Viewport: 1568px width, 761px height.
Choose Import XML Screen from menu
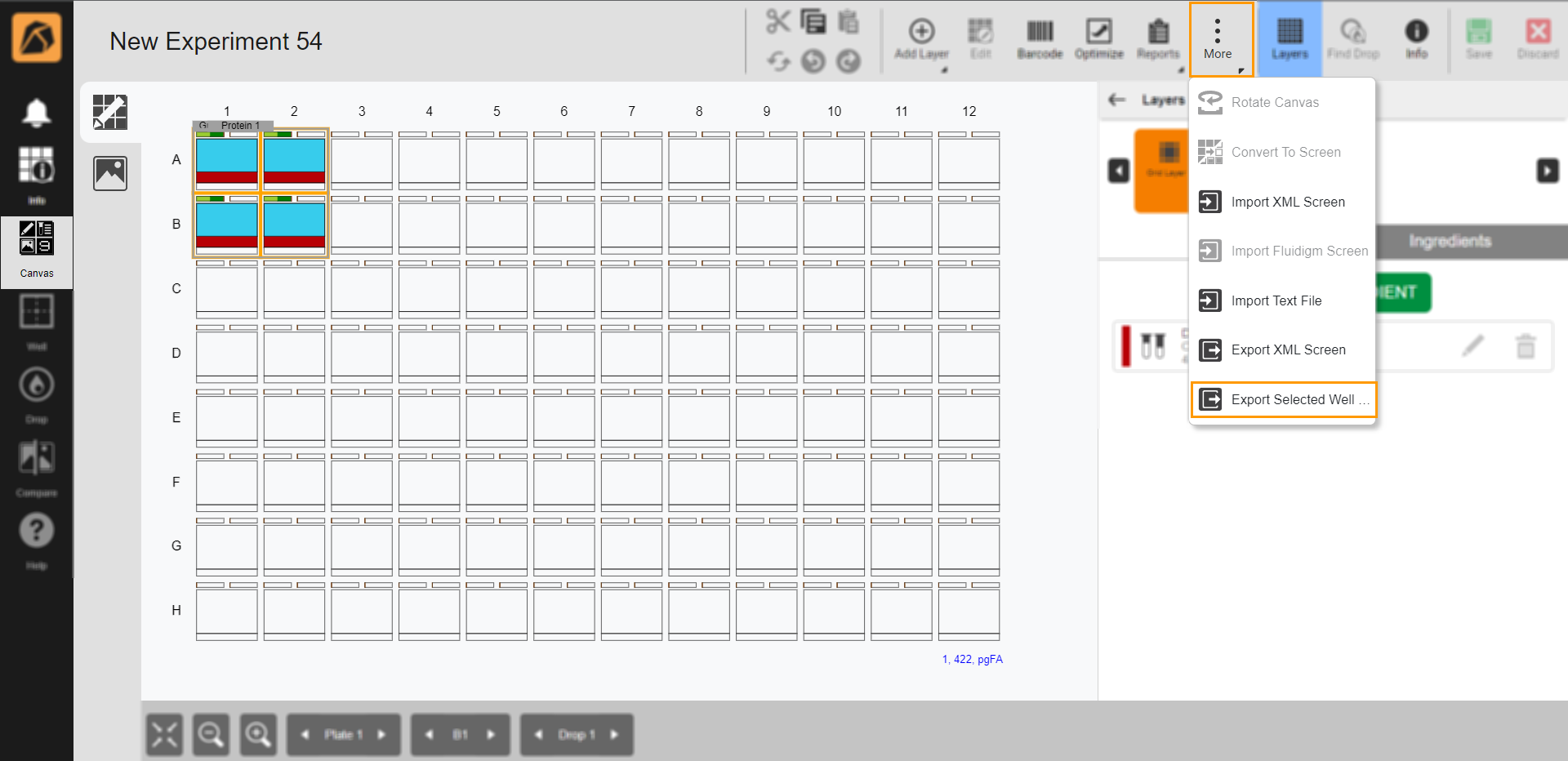point(1287,202)
